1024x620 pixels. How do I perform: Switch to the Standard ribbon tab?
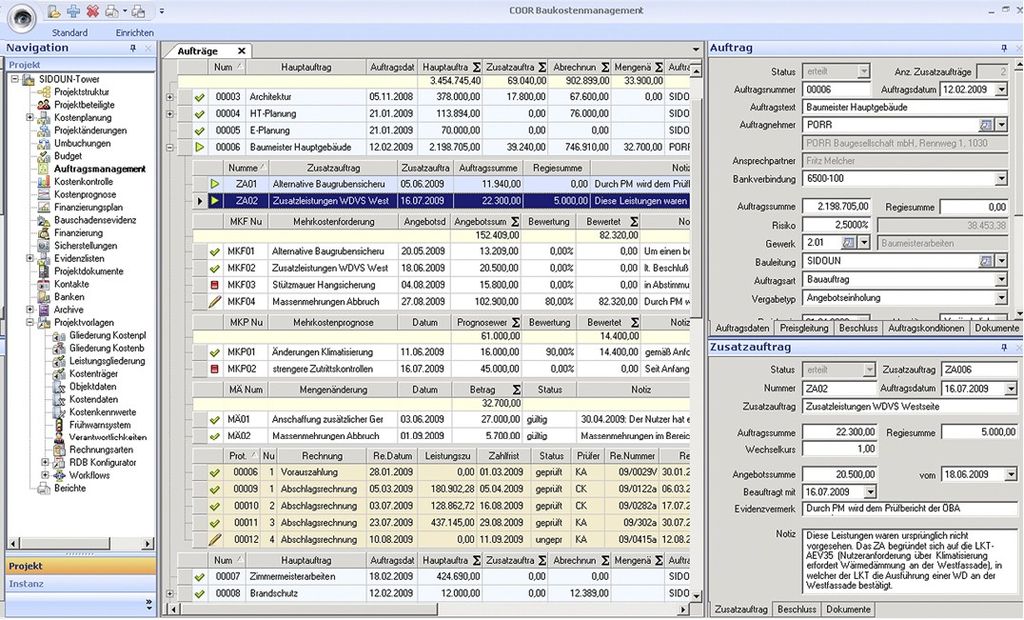[x=70, y=33]
